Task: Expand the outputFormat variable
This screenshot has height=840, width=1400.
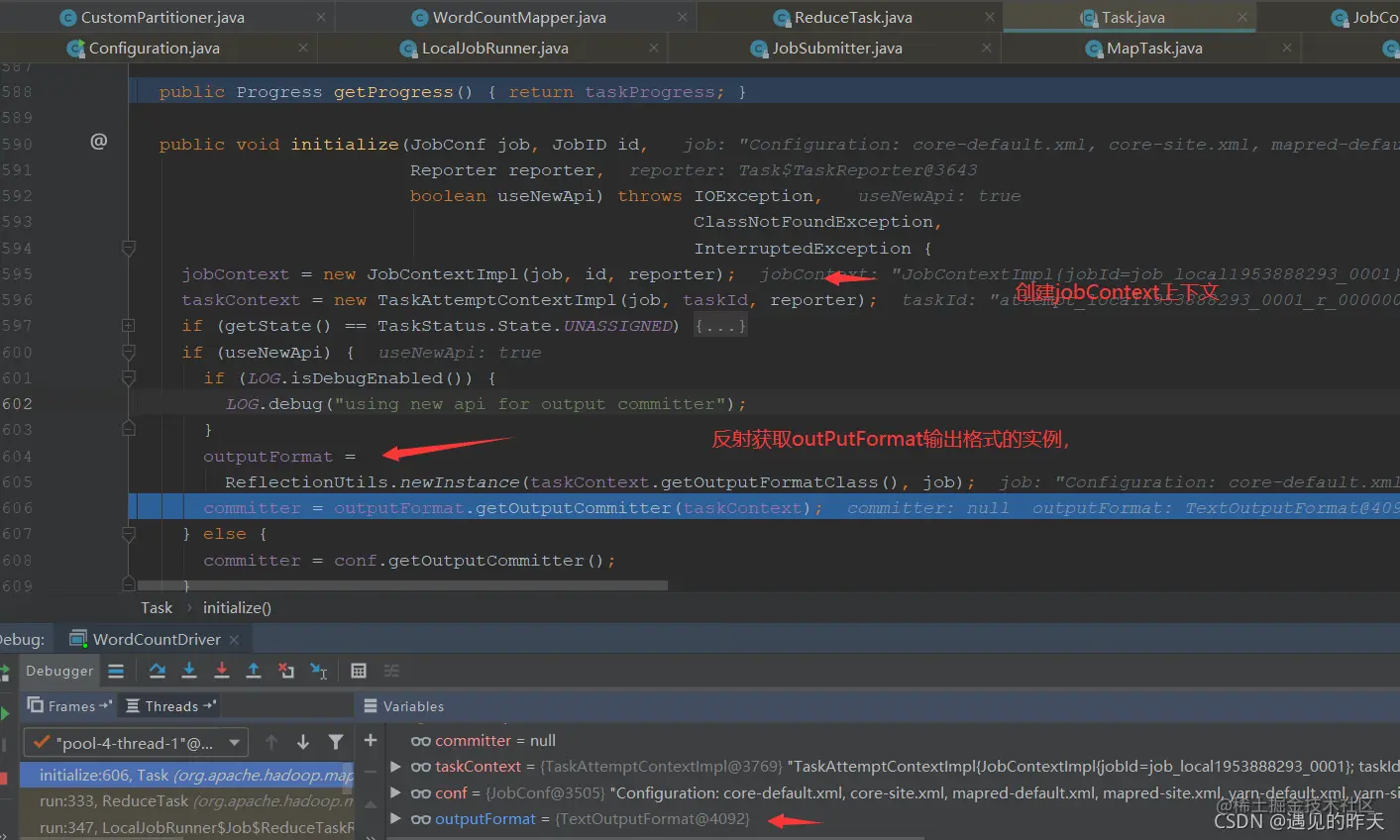Action: click(396, 818)
